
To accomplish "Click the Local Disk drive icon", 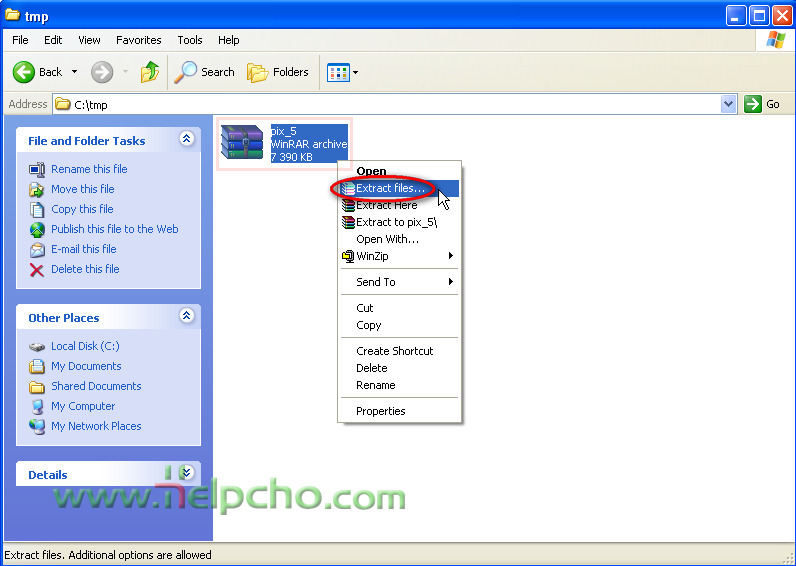I will coord(37,347).
